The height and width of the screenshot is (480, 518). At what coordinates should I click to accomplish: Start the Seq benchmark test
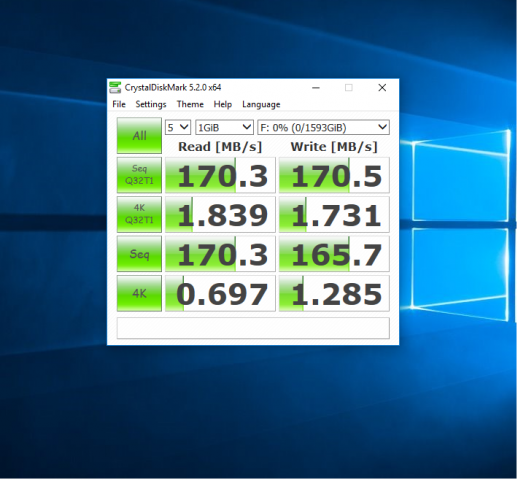click(x=139, y=254)
